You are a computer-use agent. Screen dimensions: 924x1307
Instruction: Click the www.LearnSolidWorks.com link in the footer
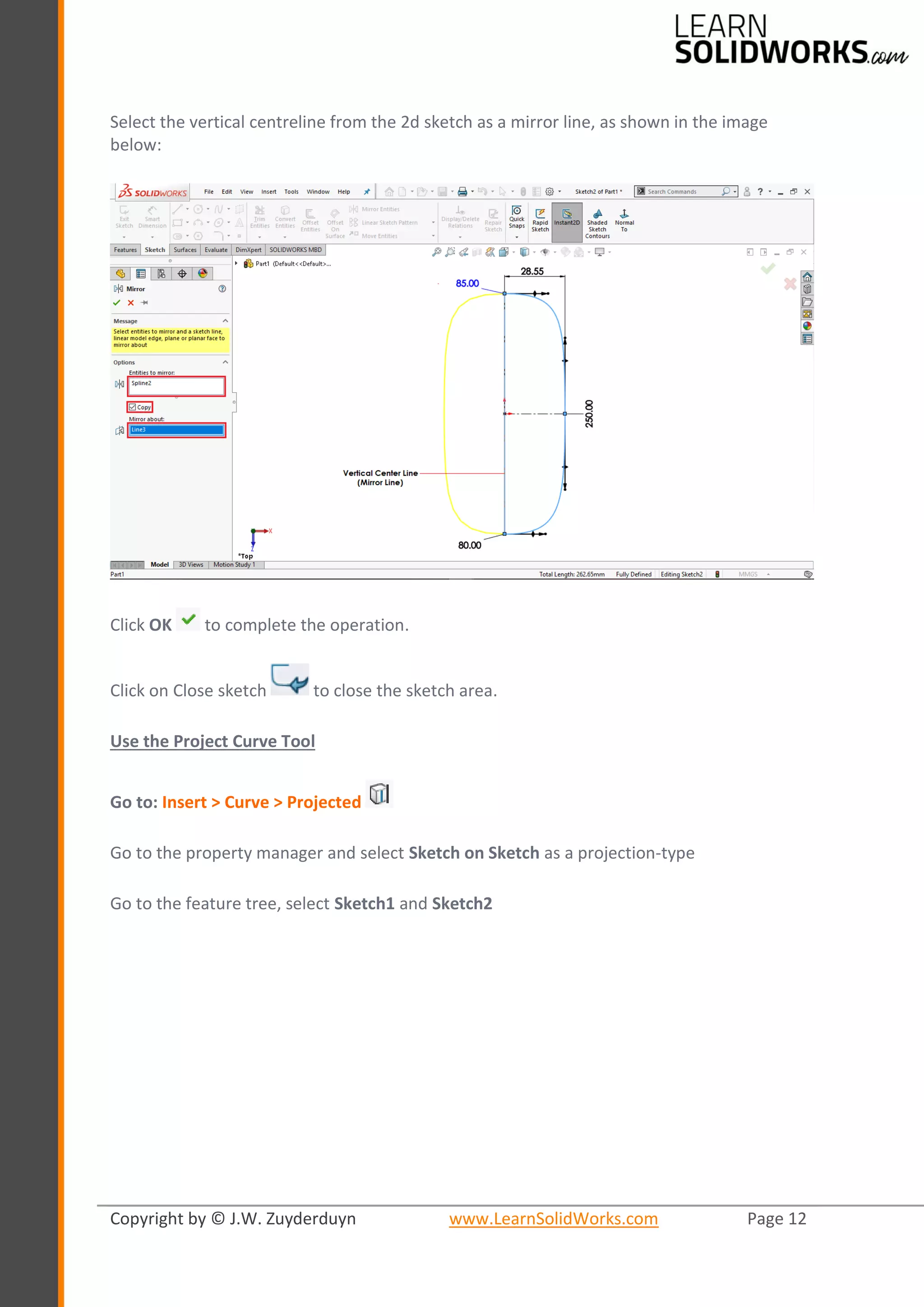[554, 1219]
